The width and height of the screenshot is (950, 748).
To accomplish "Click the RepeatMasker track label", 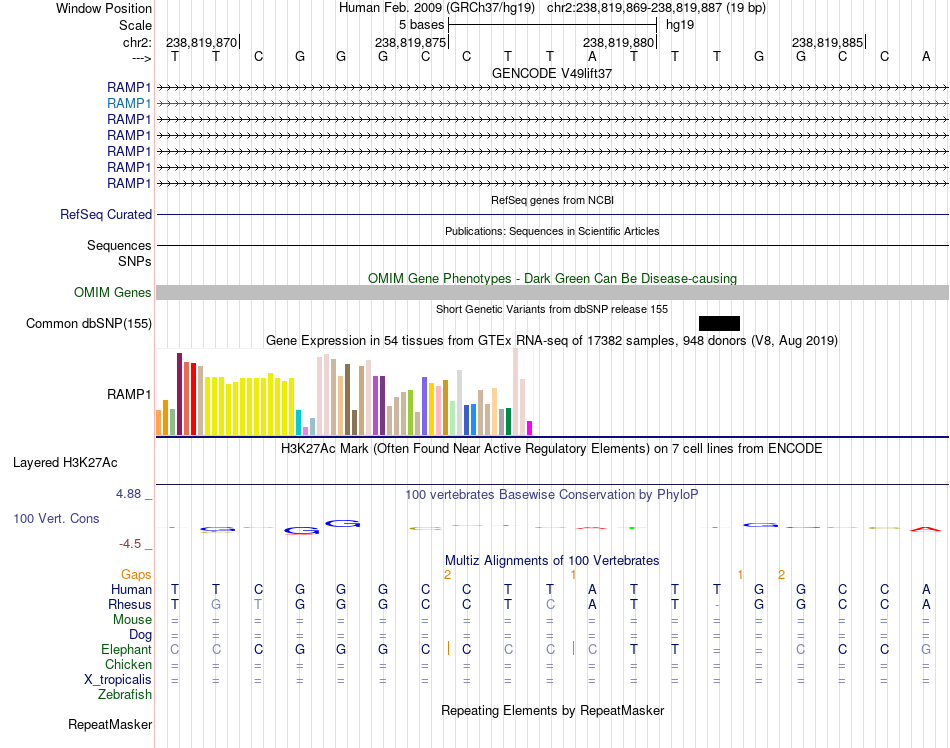I will pos(110,724).
